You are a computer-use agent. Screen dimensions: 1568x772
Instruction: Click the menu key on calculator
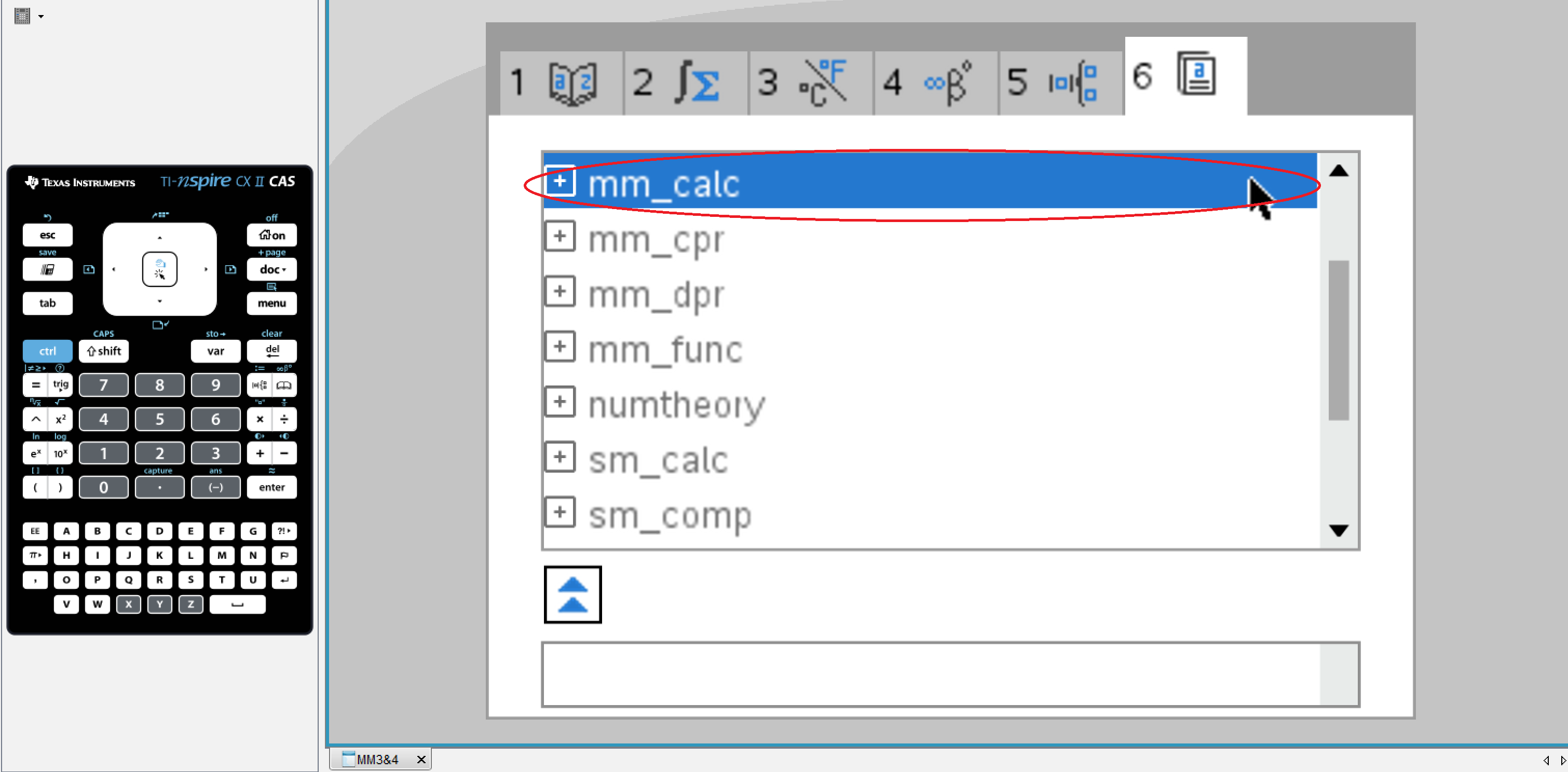(271, 303)
